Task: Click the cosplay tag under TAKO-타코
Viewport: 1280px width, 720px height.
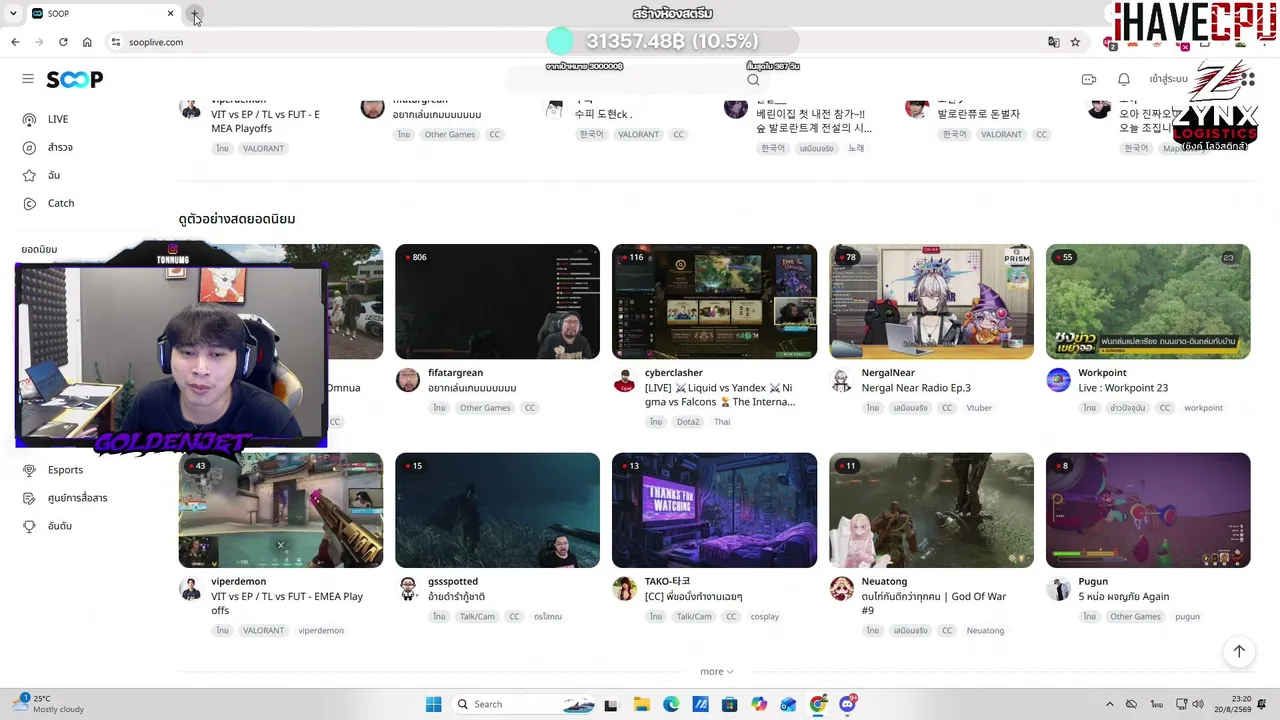Action: [x=765, y=617]
